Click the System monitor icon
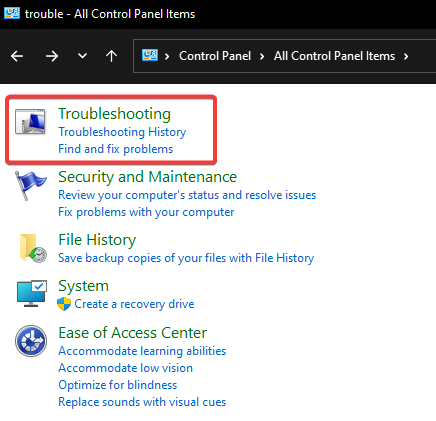Screen dimensions: 436x421 pos(32,293)
